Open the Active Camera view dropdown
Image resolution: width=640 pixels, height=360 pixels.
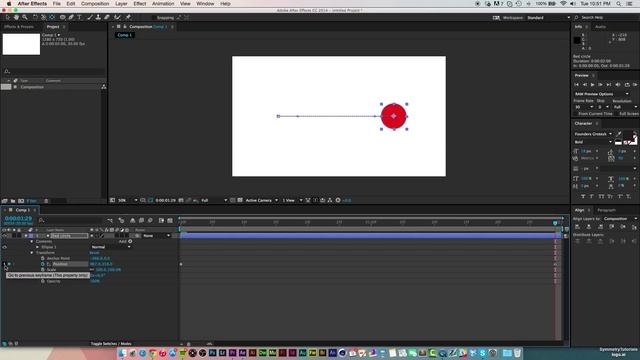[261, 200]
